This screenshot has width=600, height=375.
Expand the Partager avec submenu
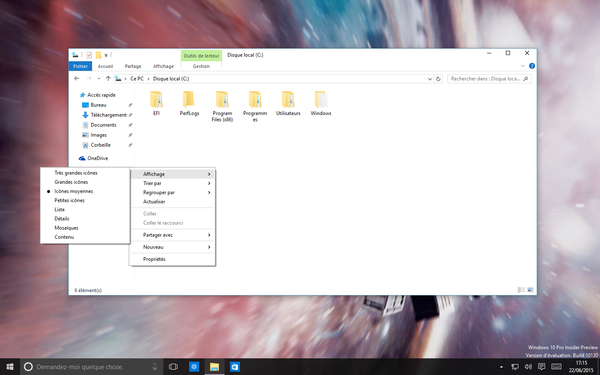pyautogui.click(x=172, y=235)
